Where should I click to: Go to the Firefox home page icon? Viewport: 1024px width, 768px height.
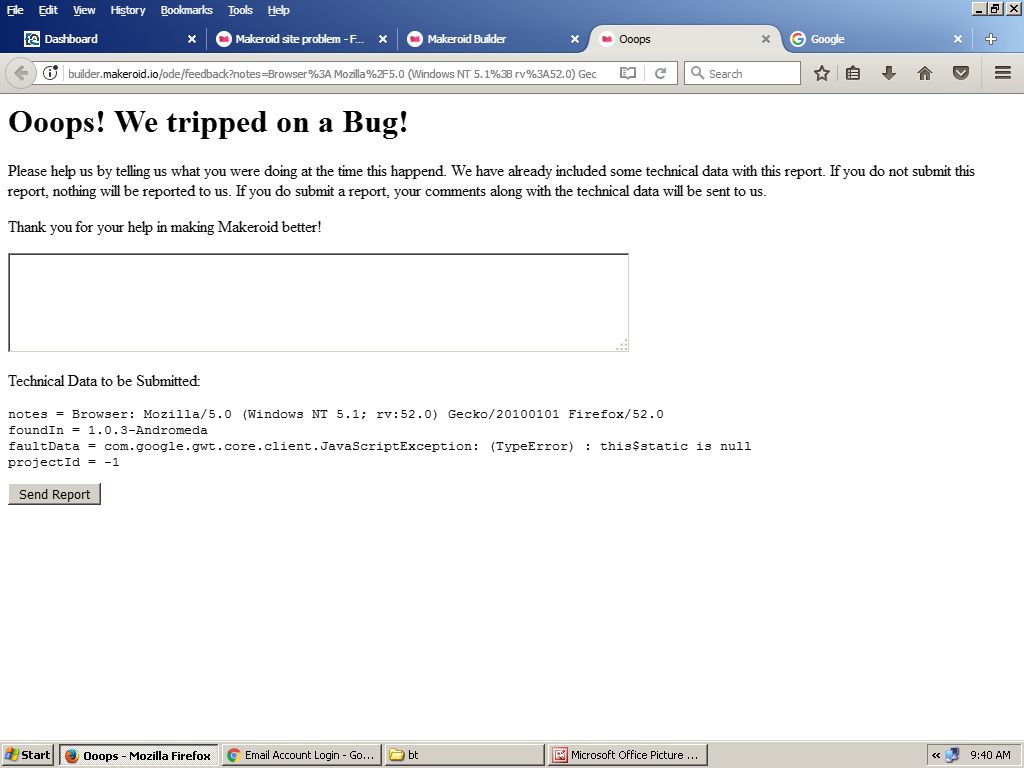(x=924, y=73)
